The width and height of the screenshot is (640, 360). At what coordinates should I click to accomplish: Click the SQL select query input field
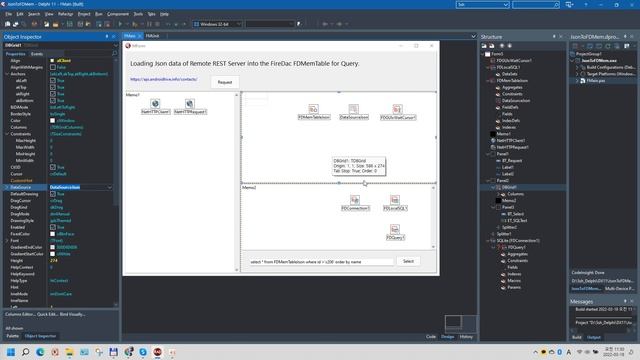click(321, 262)
